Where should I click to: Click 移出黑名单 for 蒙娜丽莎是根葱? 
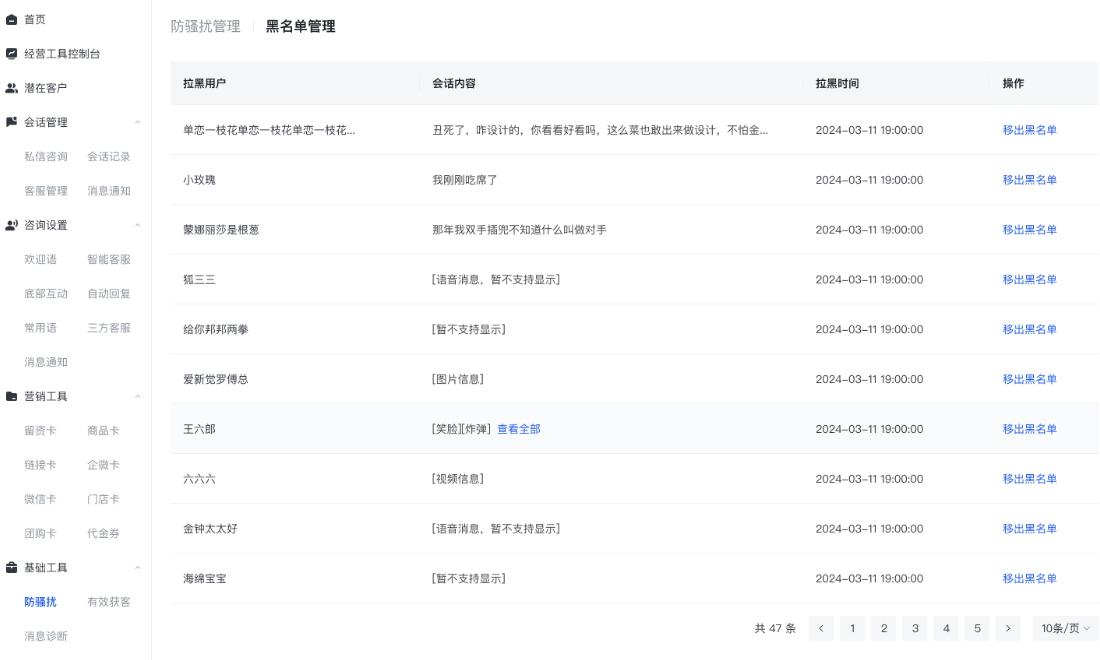pos(1029,229)
